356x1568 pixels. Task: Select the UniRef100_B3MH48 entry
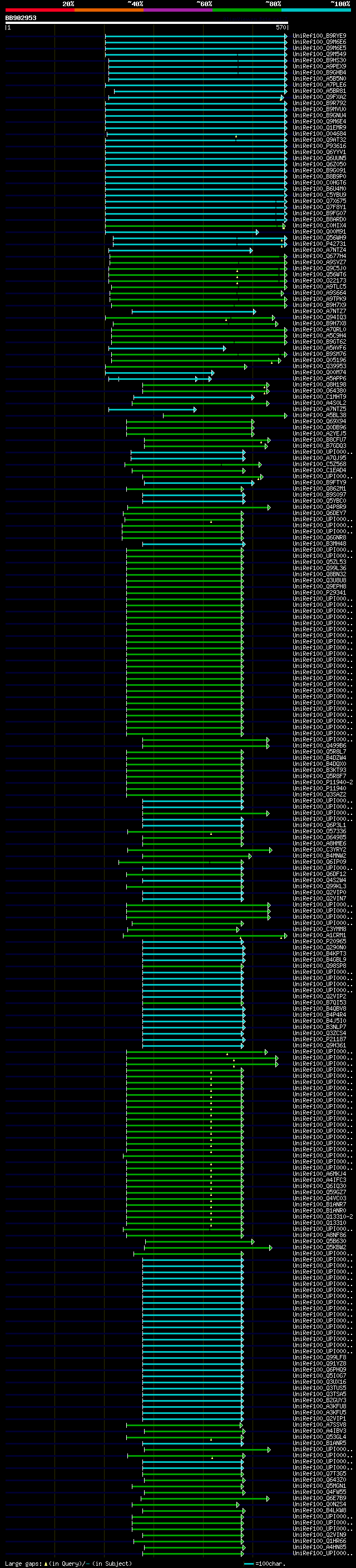pyautogui.click(x=319, y=543)
